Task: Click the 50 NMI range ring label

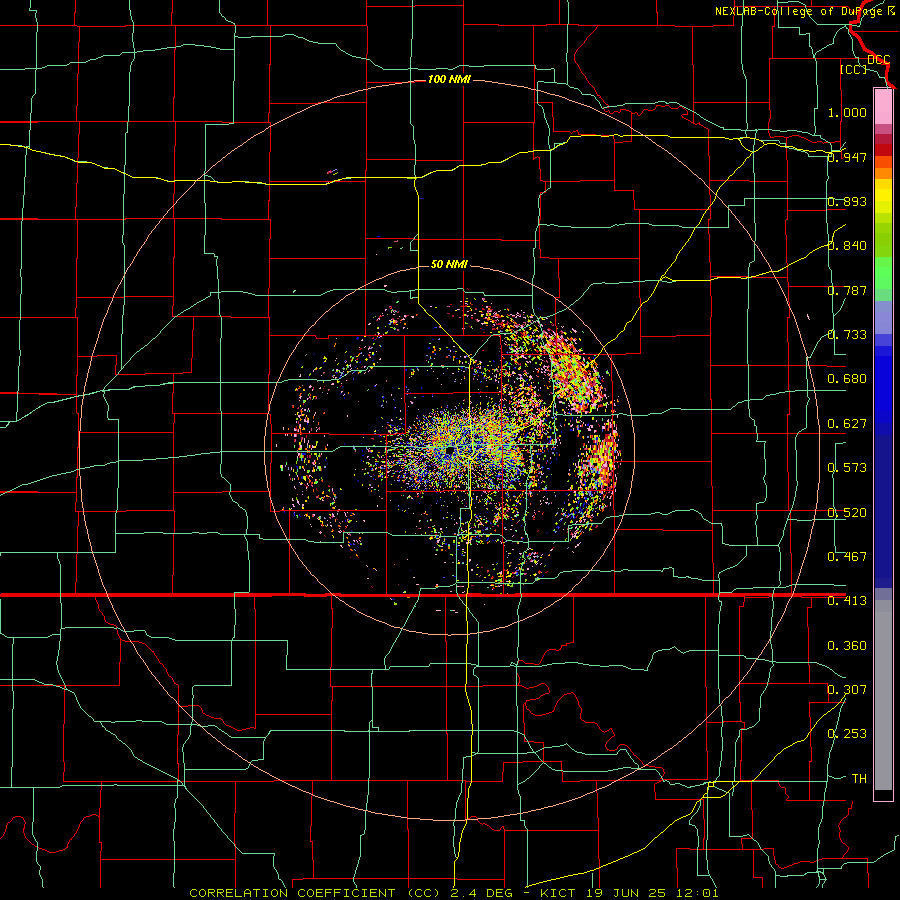Action: [449, 264]
